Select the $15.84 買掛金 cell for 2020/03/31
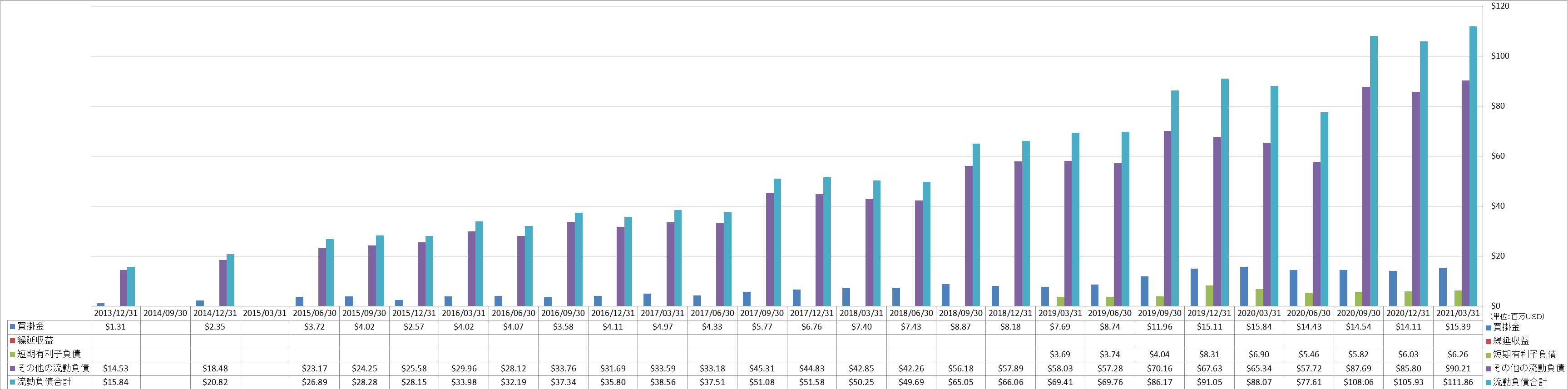Screen dimensions: 1568x390 [1259, 327]
